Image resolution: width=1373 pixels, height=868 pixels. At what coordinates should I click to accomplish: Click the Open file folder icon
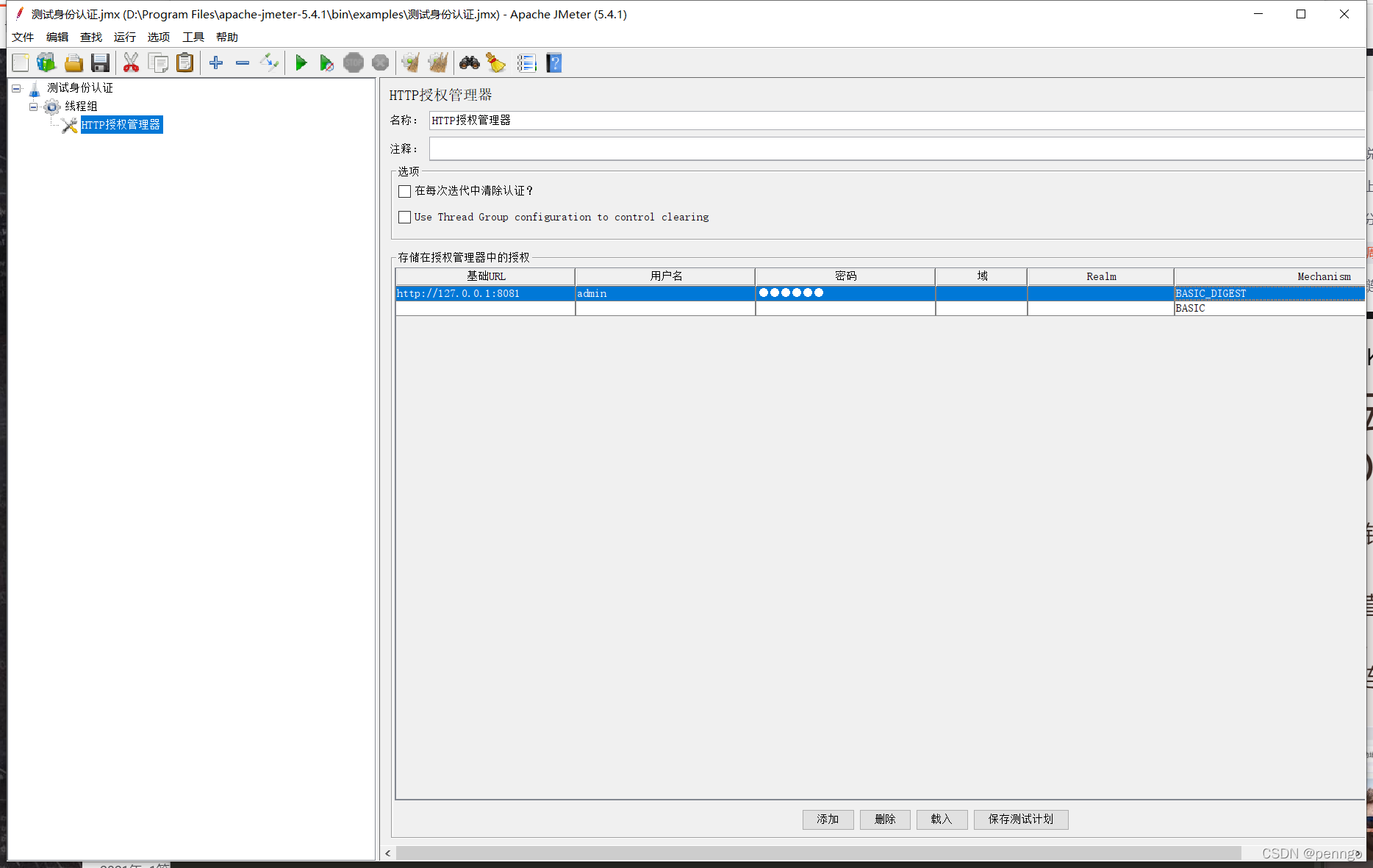click(x=74, y=63)
